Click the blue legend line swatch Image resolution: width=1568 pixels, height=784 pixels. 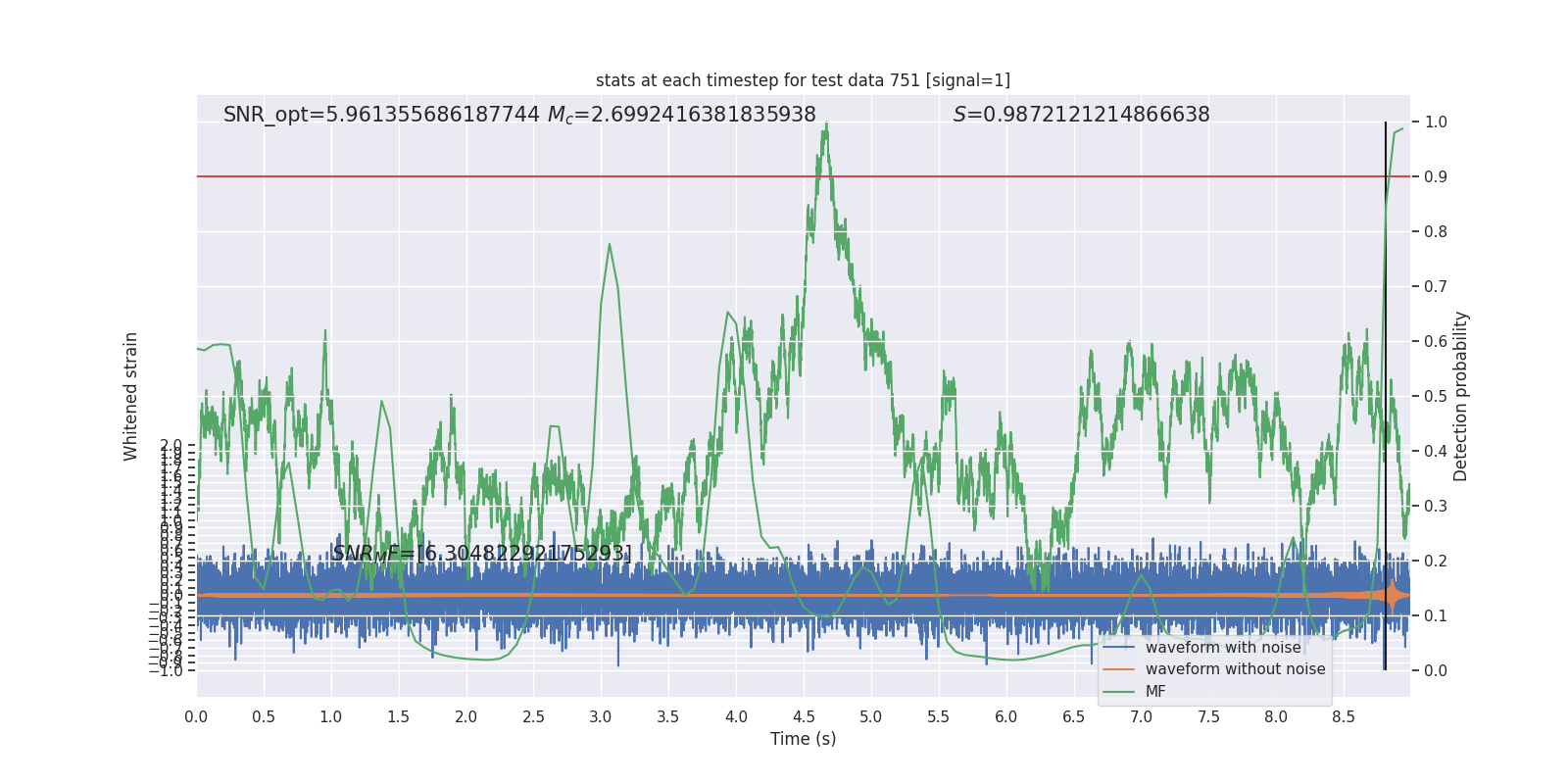click(1118, 648)
